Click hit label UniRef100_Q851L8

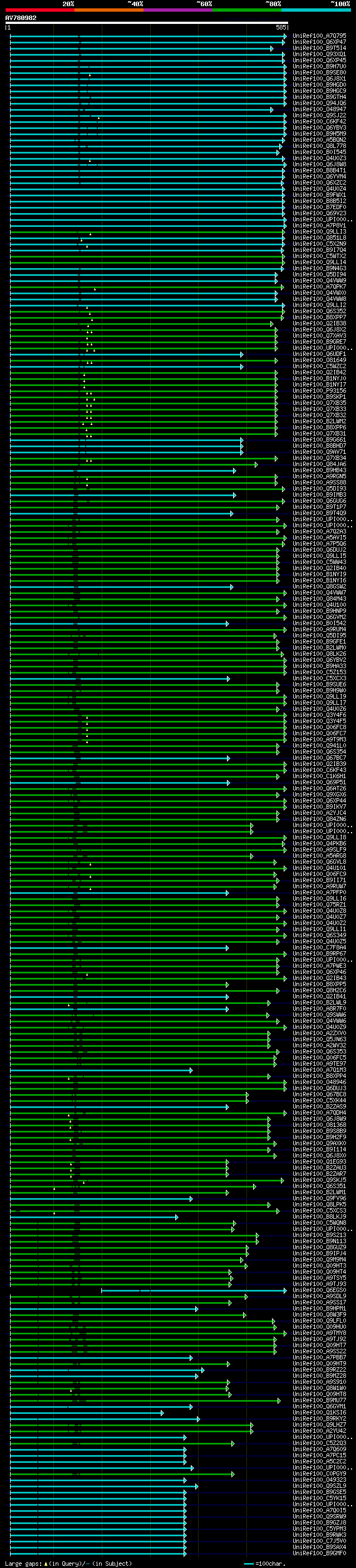coord(319,238)
